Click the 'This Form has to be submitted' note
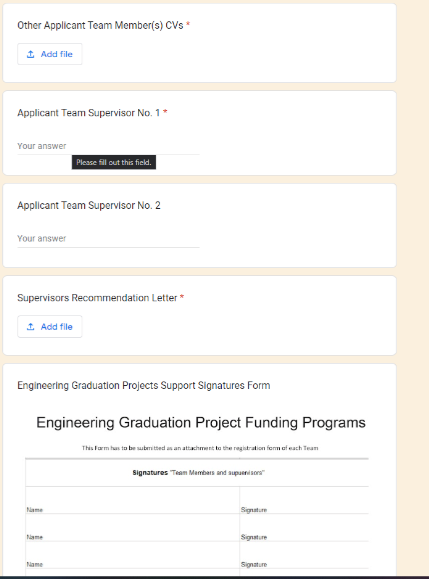Screen dimensions: 429x579 (x=200, y=448)
